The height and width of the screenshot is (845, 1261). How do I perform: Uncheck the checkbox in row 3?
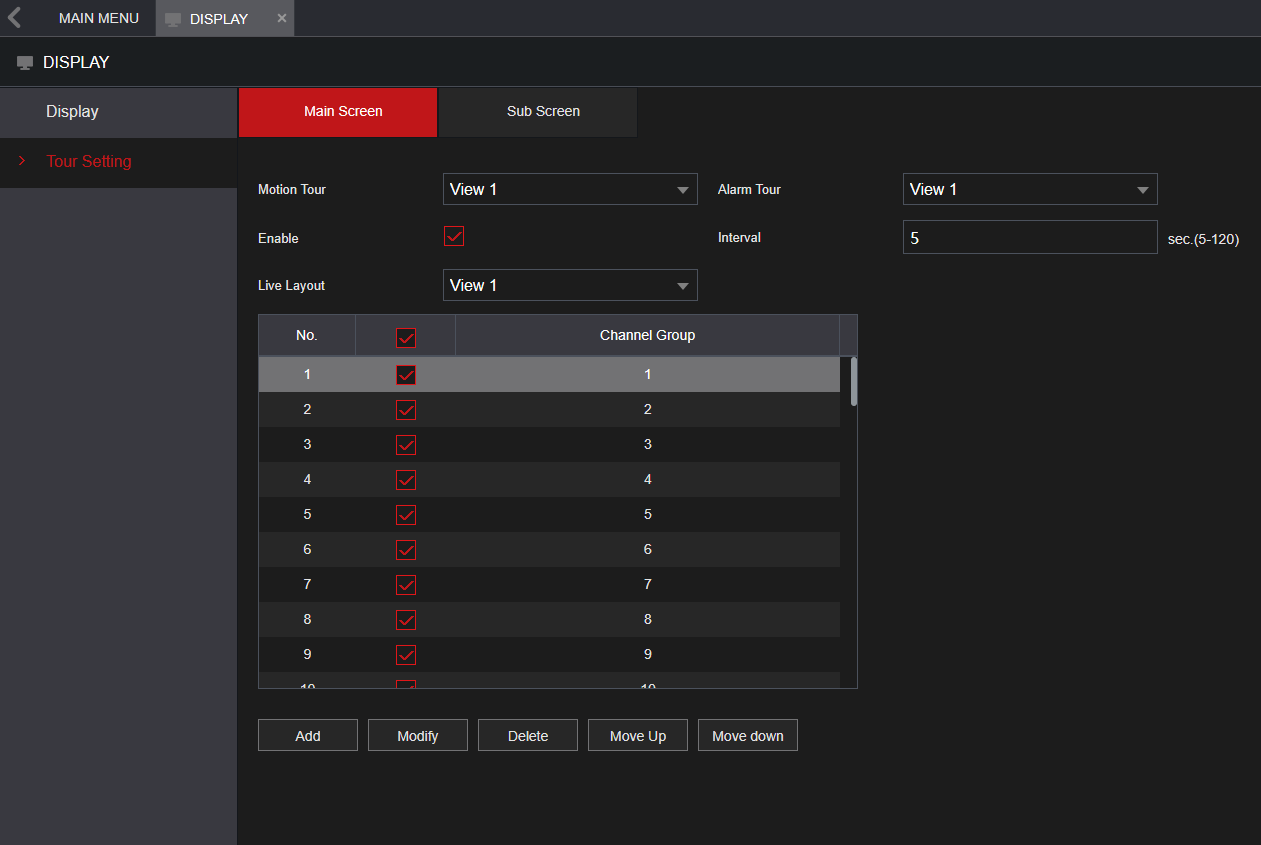406,445
